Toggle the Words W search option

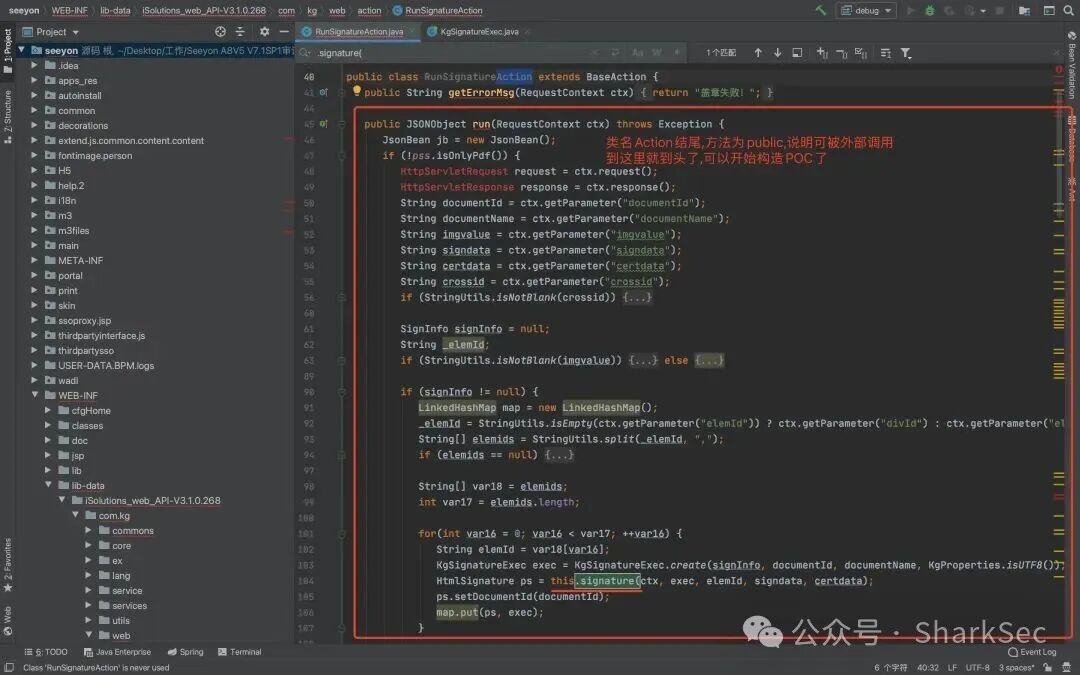tap(657, 52)
